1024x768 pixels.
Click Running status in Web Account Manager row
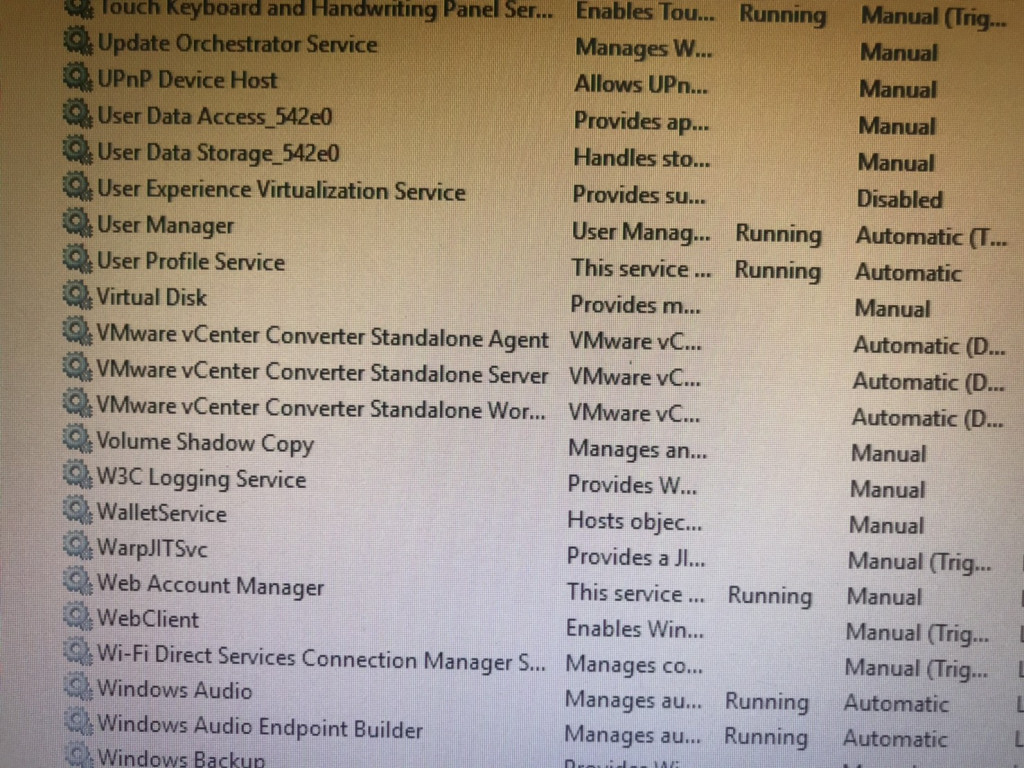770,596
